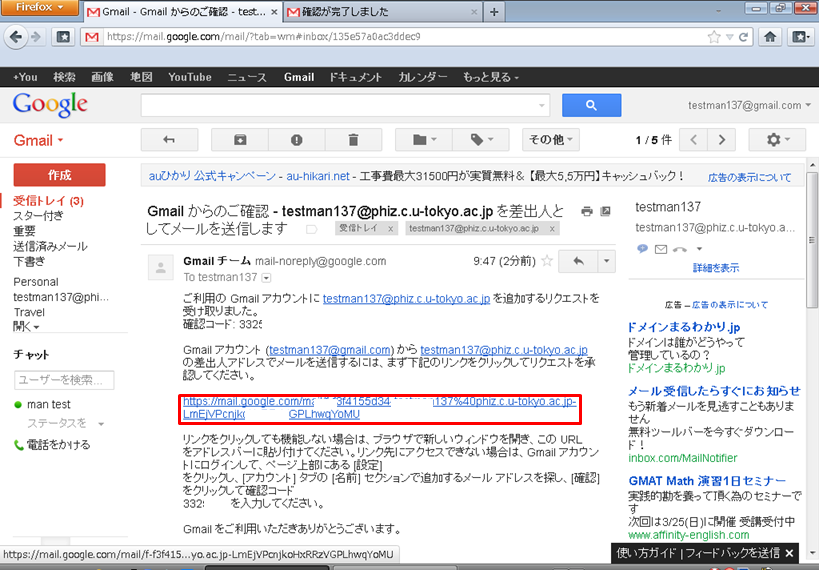Click 広告の表示について link in top ad bar
The width and height of the screenshot is (819, 570).
pos(749,178)
